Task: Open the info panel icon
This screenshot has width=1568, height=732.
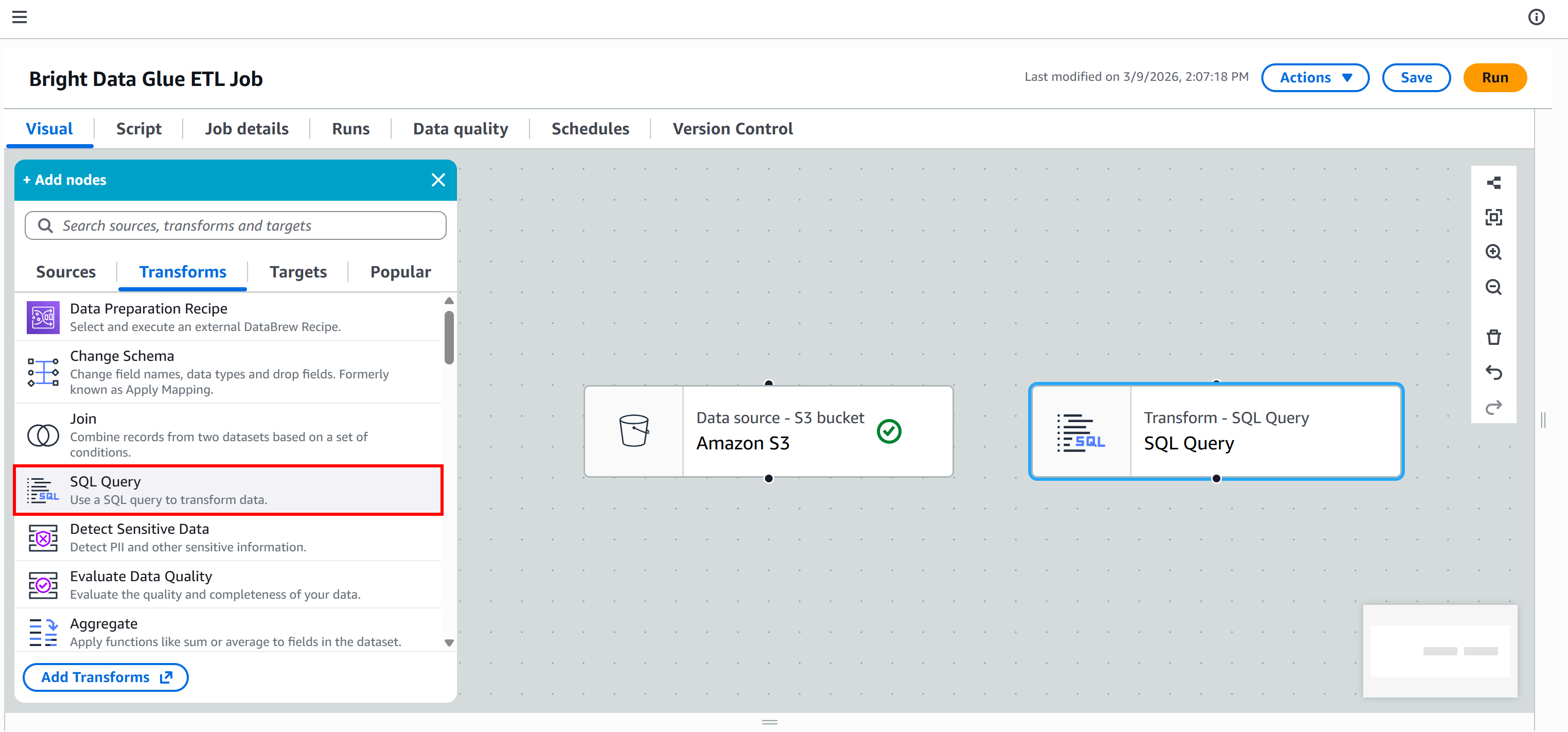Action: (x=1536, y=17)
